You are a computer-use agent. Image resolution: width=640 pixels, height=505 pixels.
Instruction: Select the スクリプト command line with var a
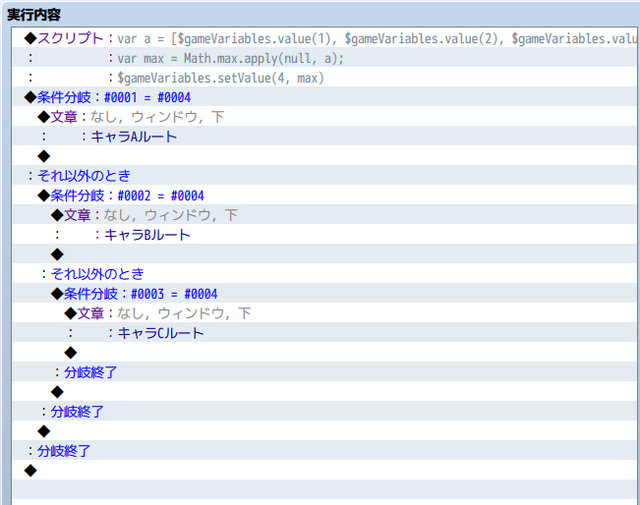coord(324,38)
